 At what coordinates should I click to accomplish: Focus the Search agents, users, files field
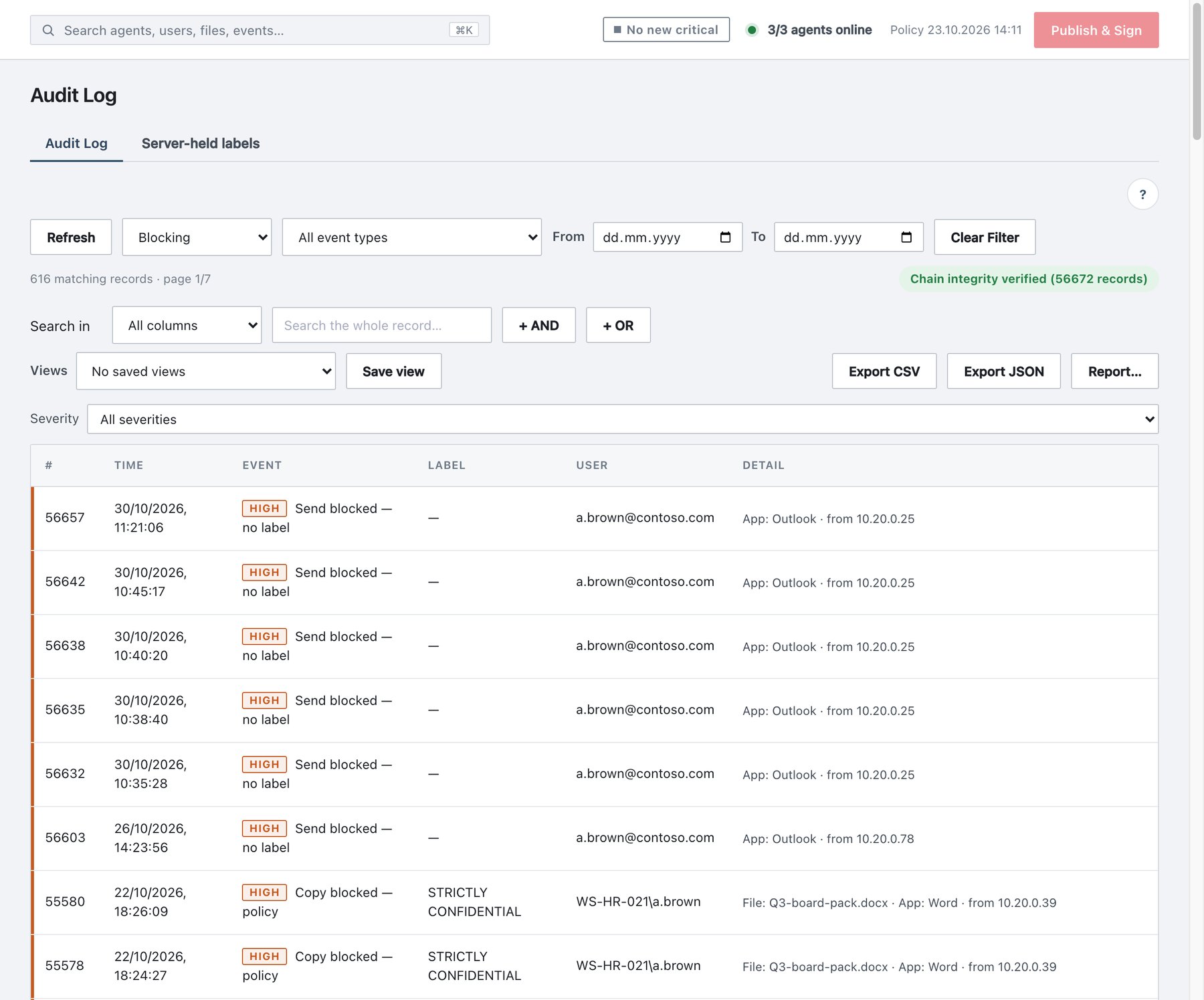point(260,30)
